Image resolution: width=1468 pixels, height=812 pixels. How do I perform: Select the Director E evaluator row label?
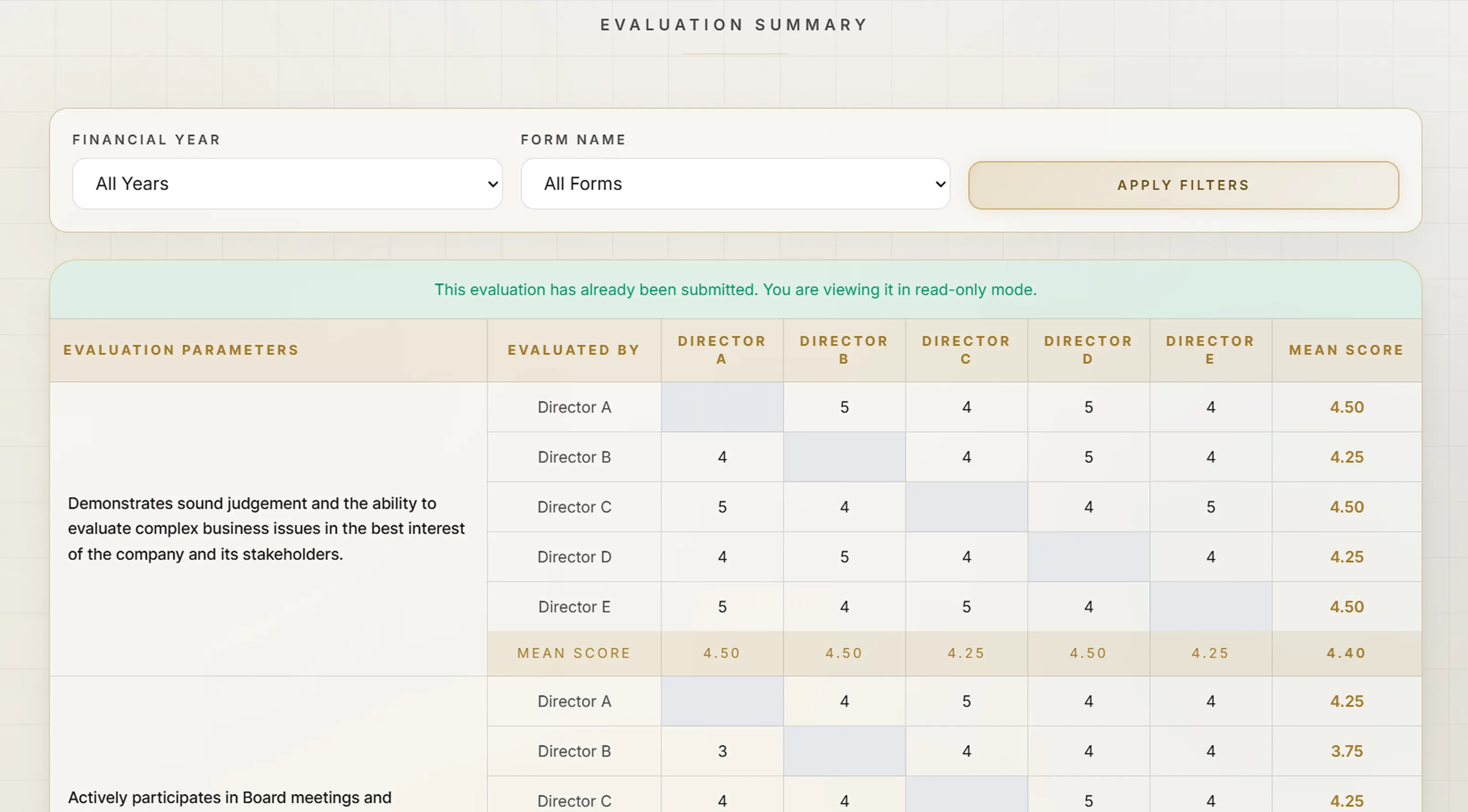click(x=574, y=607)
